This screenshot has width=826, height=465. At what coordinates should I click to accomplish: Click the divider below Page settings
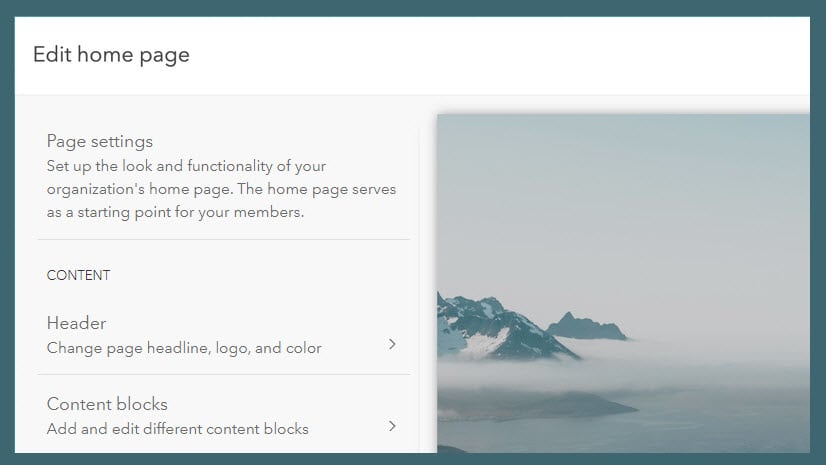pos(224,240)
